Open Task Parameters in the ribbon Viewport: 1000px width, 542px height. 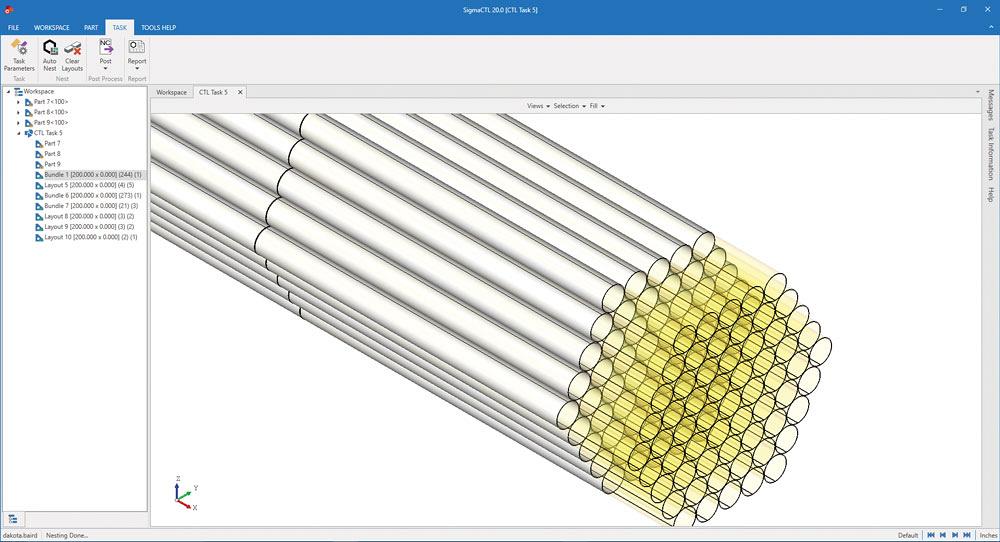[x=19, y=54]
